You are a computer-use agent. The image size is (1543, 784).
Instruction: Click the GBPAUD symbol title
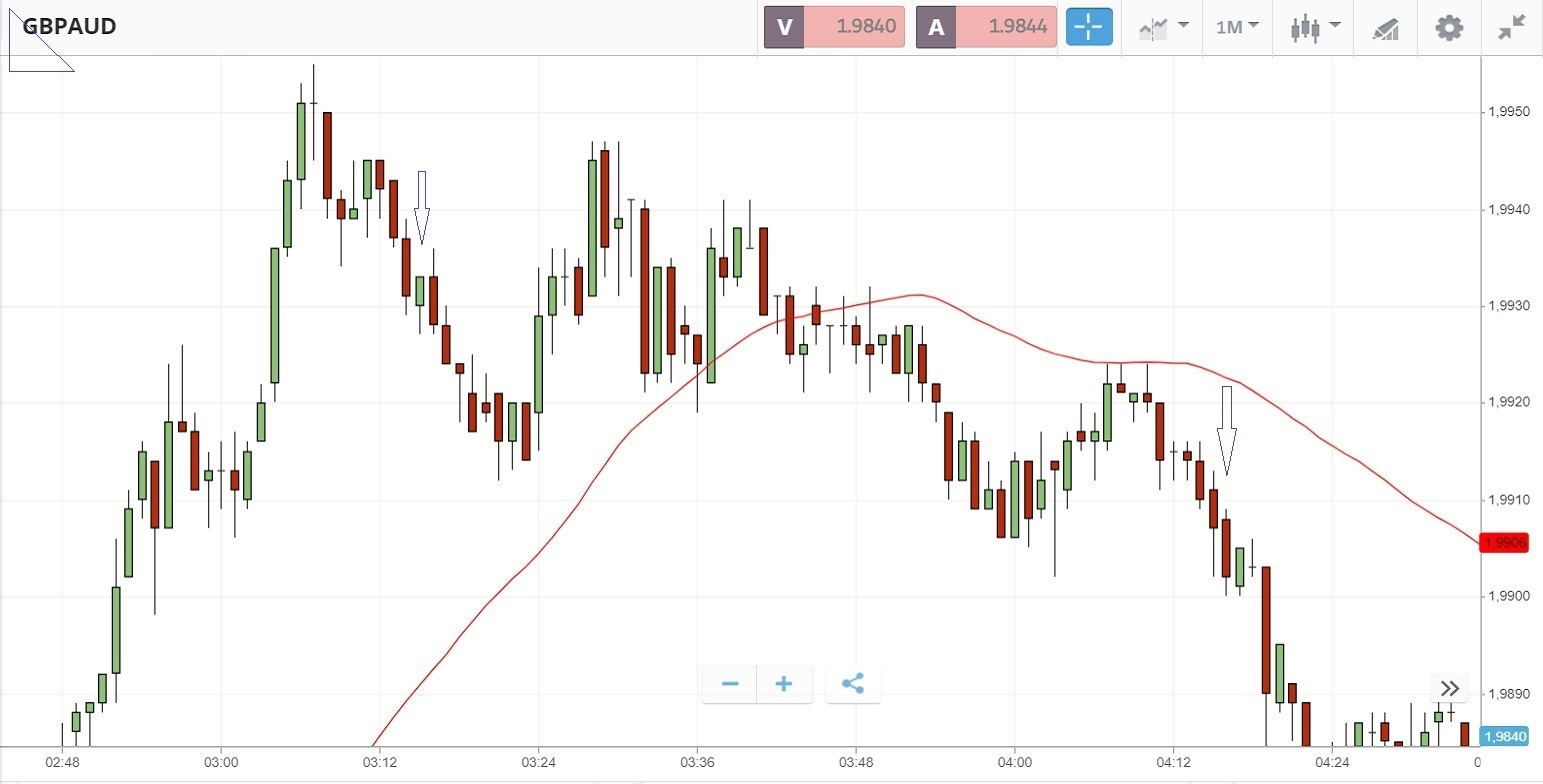[70, 27]
